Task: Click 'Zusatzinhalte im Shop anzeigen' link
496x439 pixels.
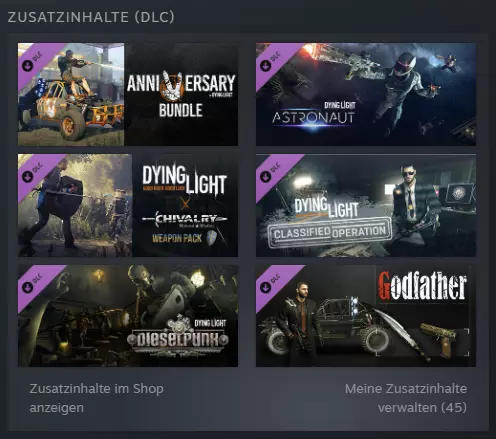Action: pos(97,398)
